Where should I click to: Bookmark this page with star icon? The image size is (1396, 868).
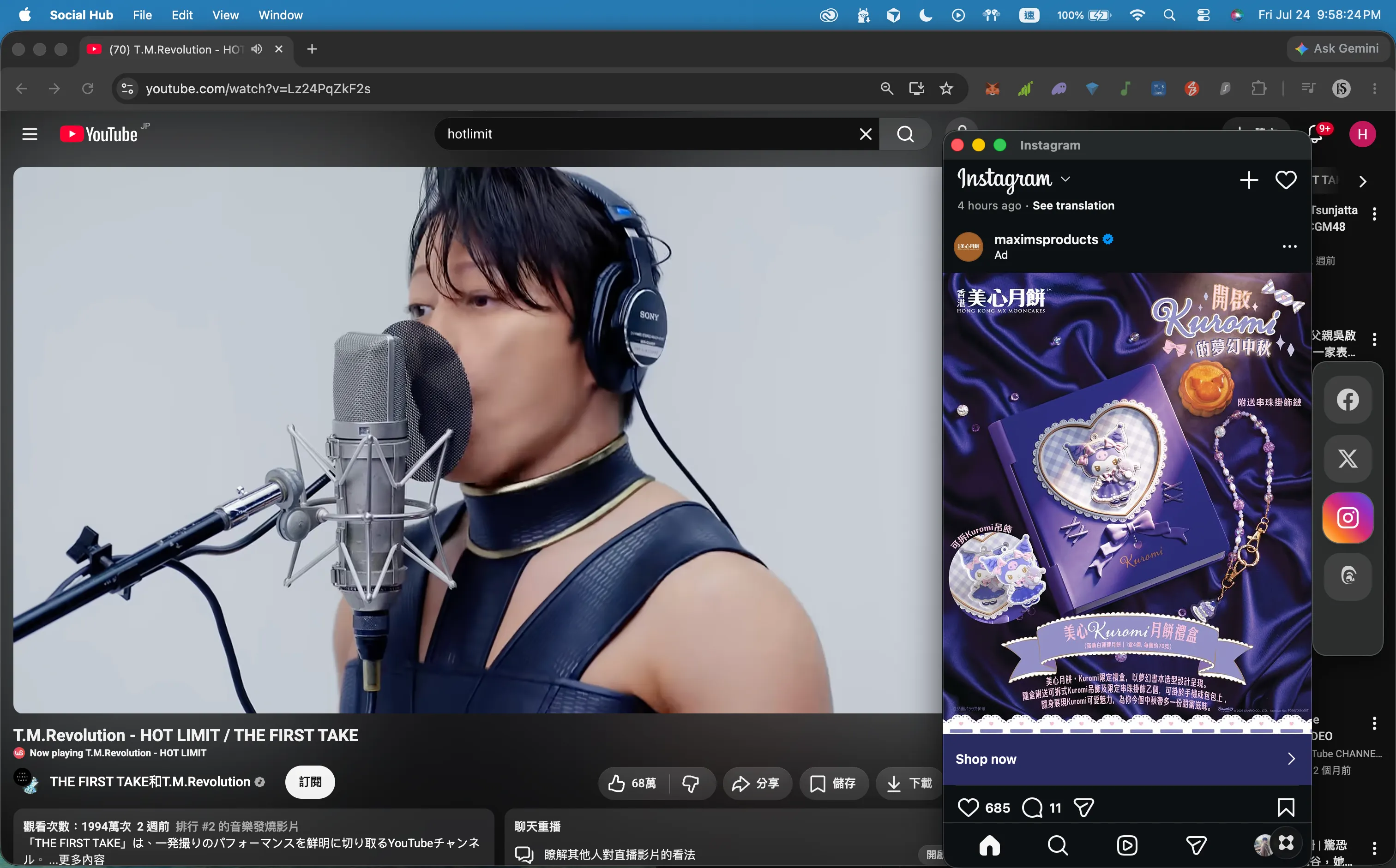pos(946,89)
